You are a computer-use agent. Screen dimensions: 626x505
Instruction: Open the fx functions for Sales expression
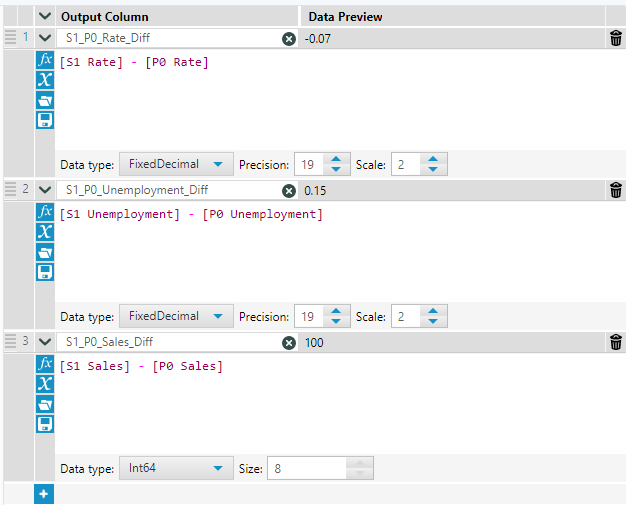pyautogui.click(x=44, y=364)
